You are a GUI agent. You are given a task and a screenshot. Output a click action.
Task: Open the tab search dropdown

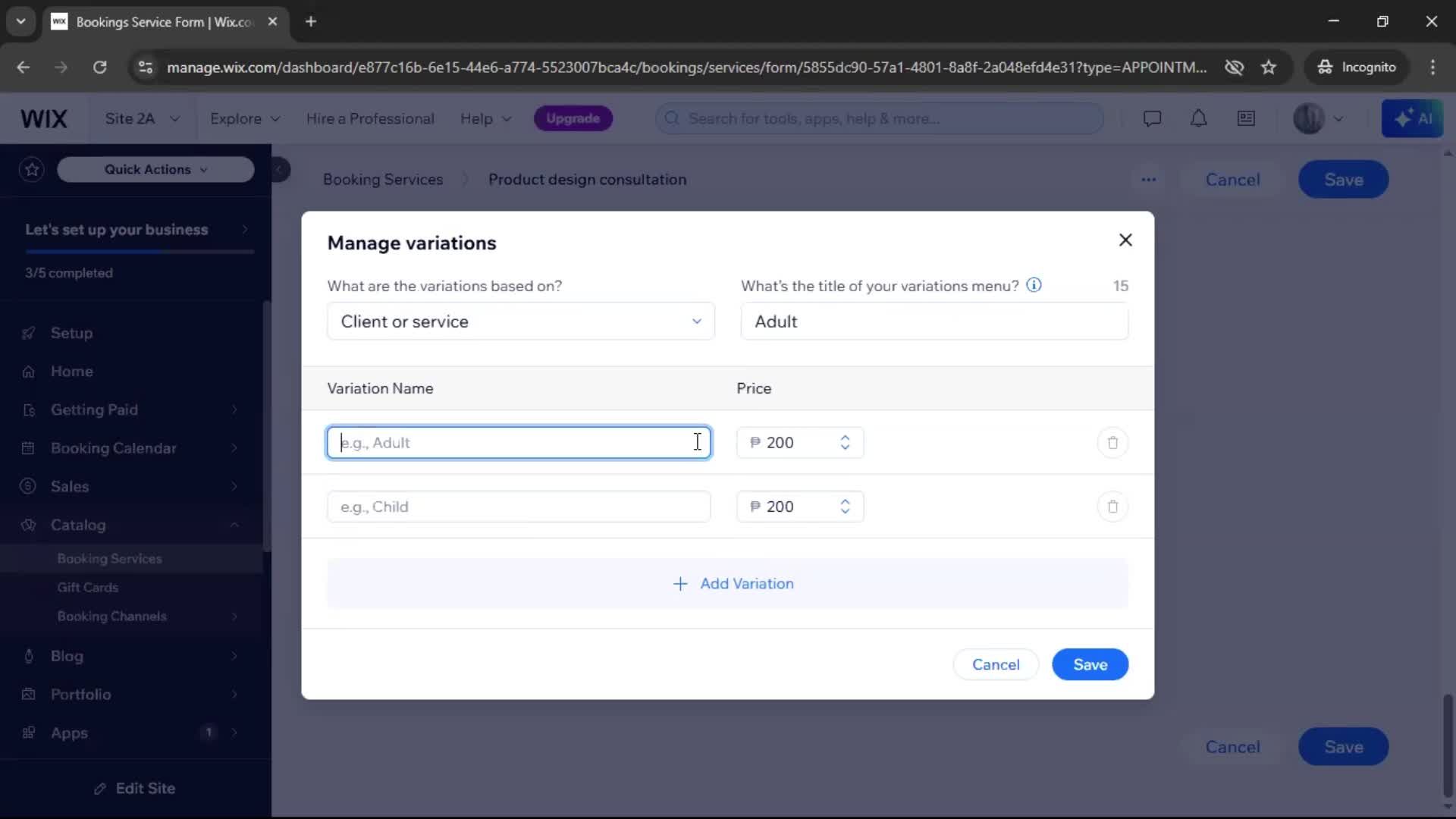pos(20,22)
